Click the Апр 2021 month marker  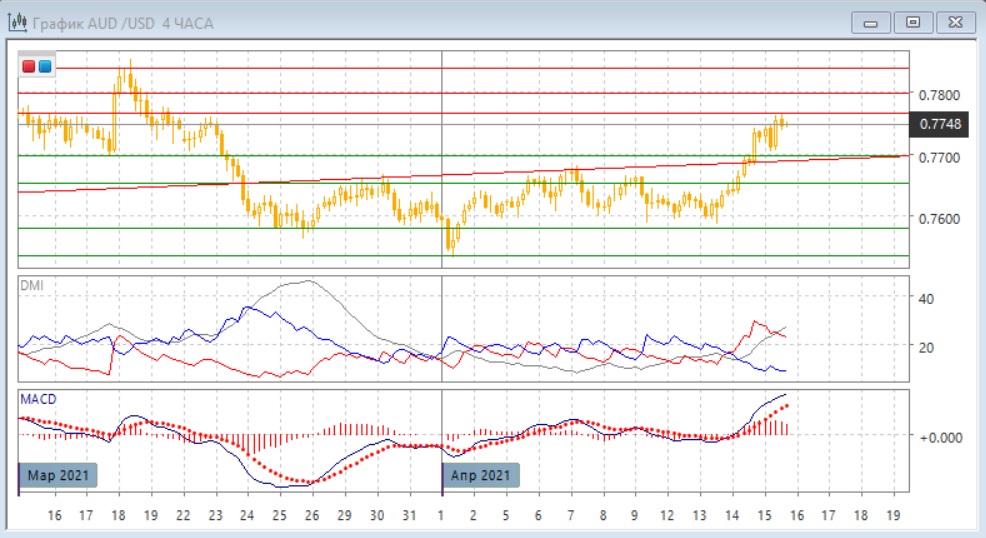pyautogui.click(x=482, y=475)
